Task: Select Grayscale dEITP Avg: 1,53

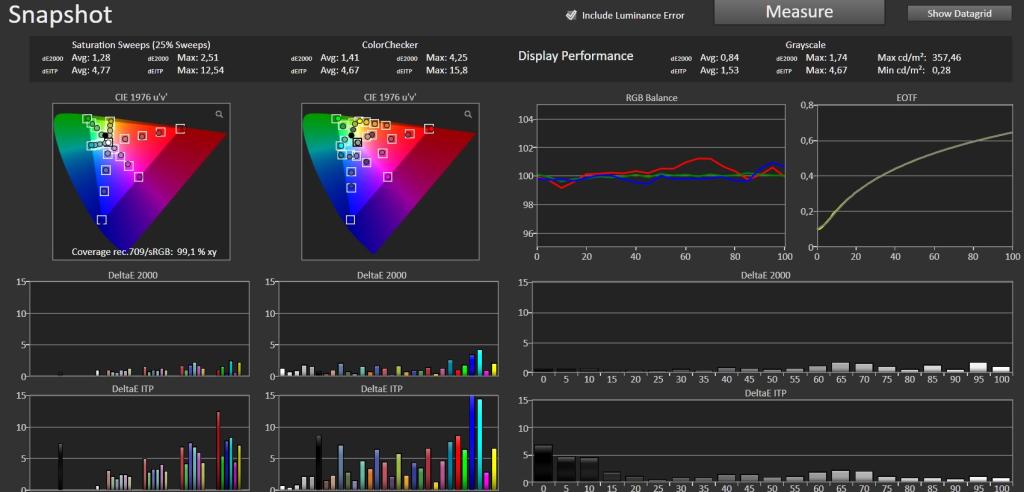Action: [720, 70]
